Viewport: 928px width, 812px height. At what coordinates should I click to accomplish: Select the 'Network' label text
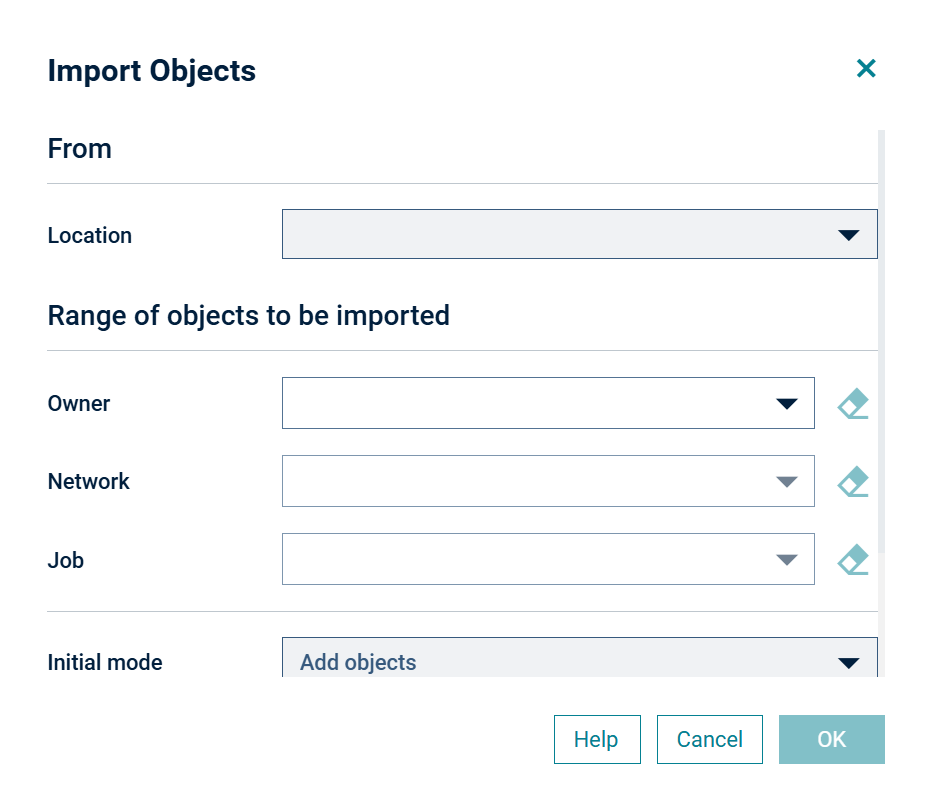[x=88, y=482]
